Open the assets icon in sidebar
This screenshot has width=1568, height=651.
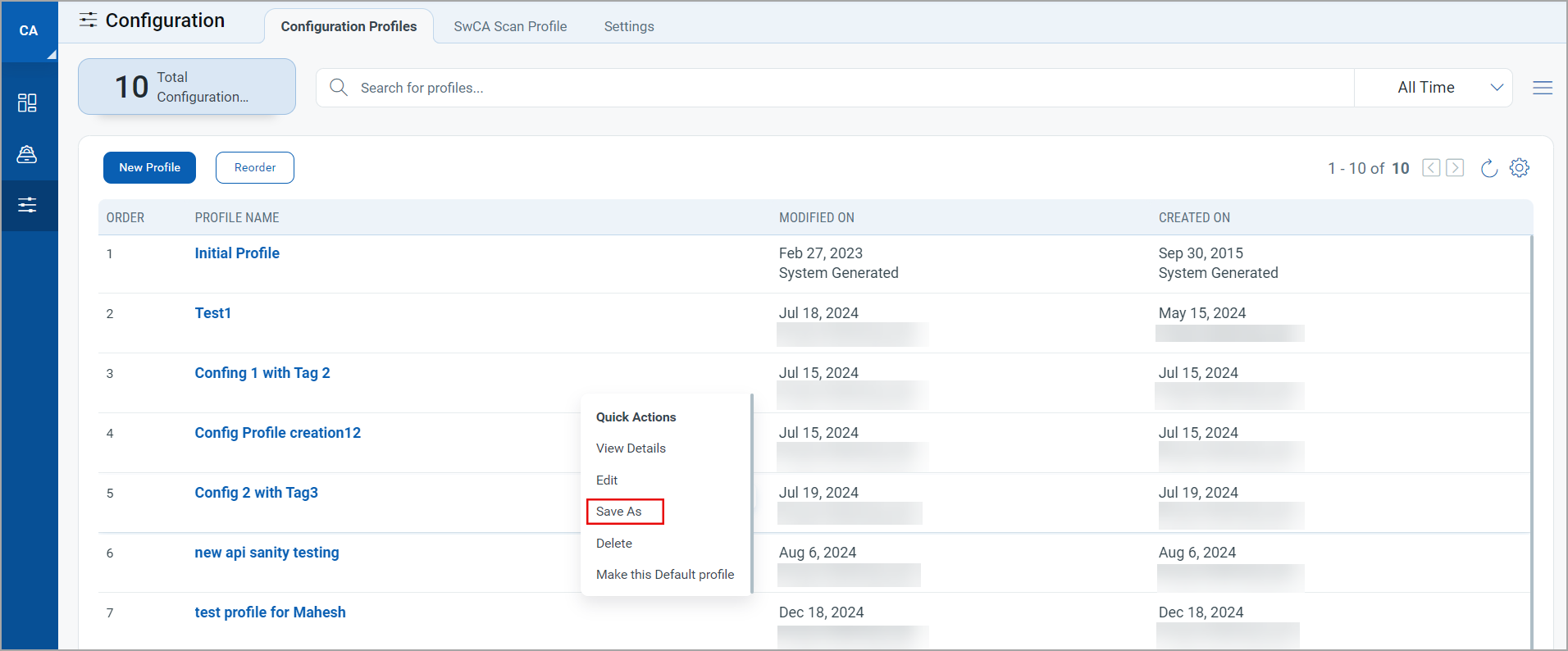27,154
